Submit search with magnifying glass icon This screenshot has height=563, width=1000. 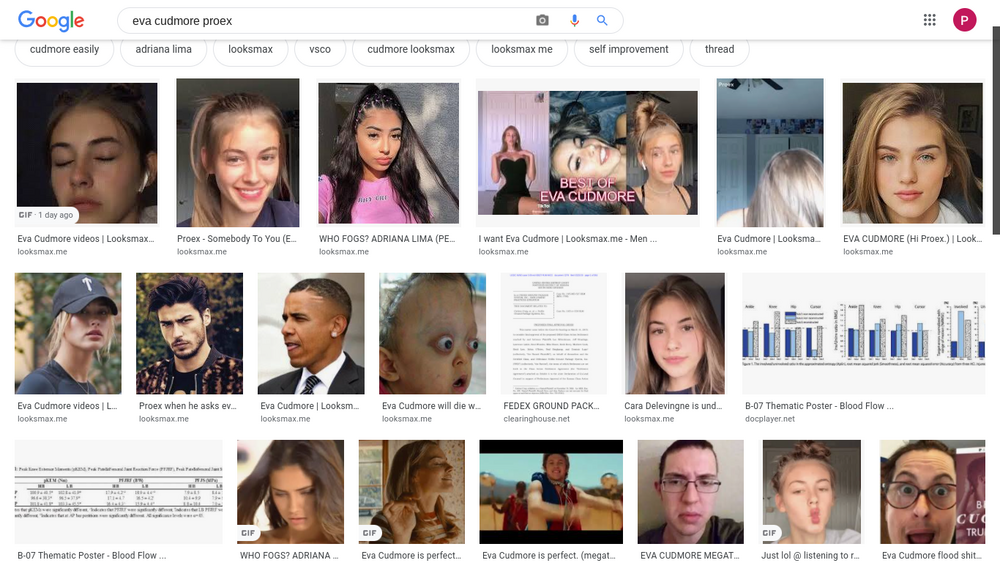[601, 20]
